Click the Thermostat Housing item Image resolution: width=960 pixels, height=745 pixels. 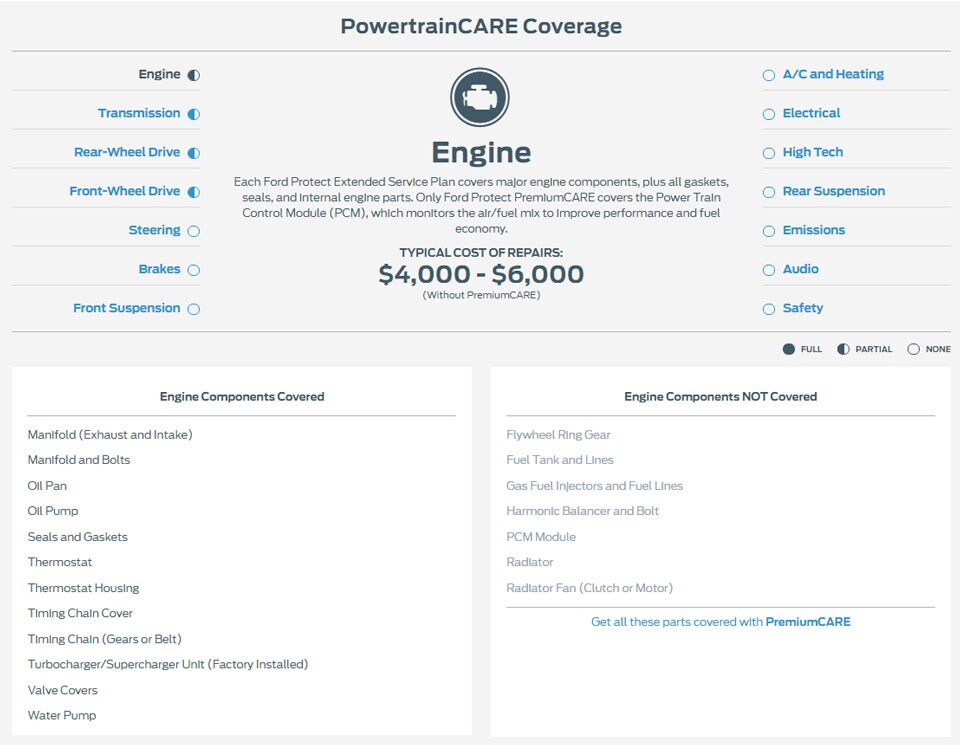(x=83, y=588)
